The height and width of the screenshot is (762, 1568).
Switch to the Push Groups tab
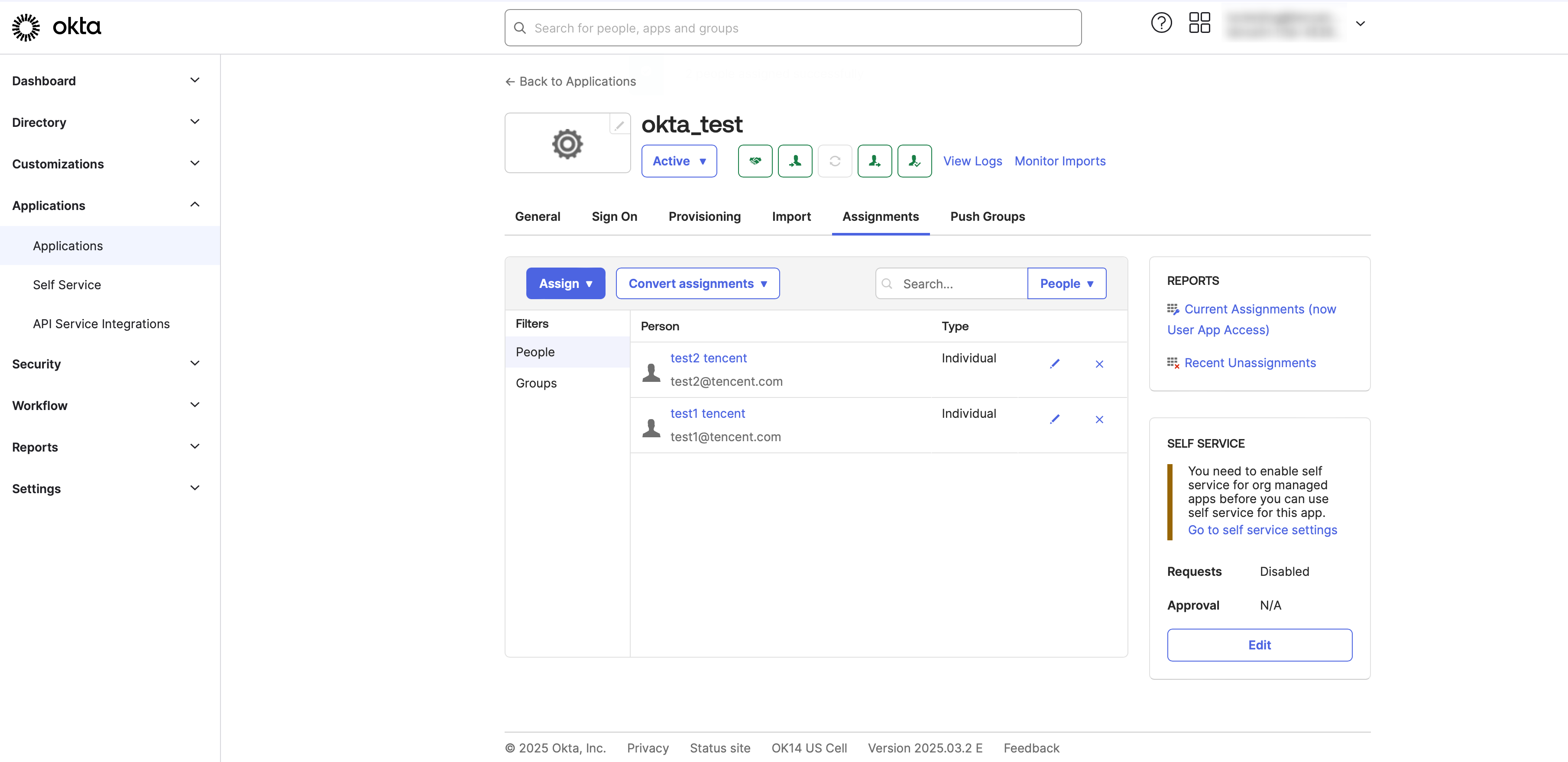[987, 216]
